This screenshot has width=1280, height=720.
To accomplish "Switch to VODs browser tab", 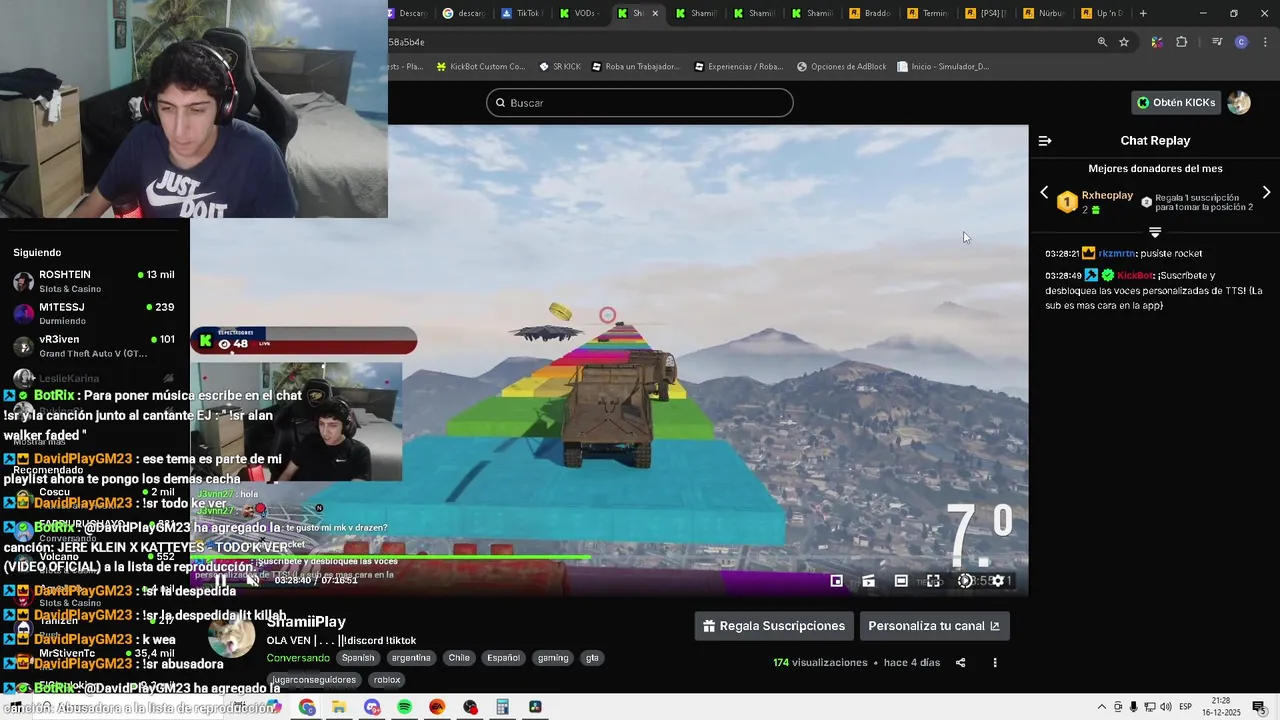I will click(579, 13).
